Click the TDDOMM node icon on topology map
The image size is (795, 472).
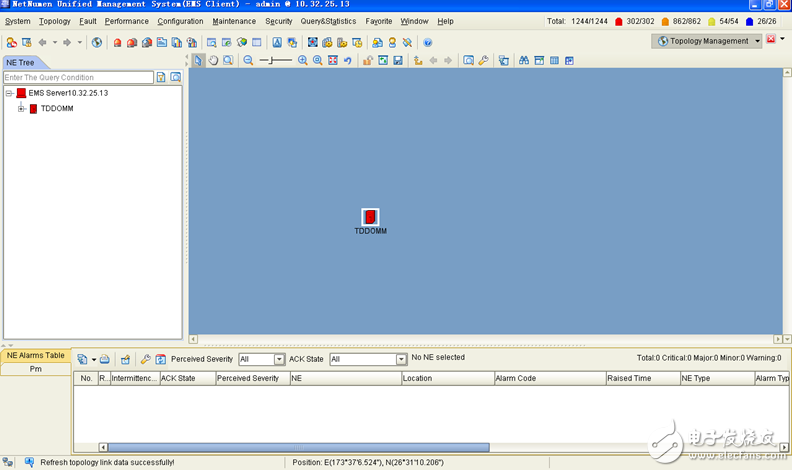(x=370, y=217)
